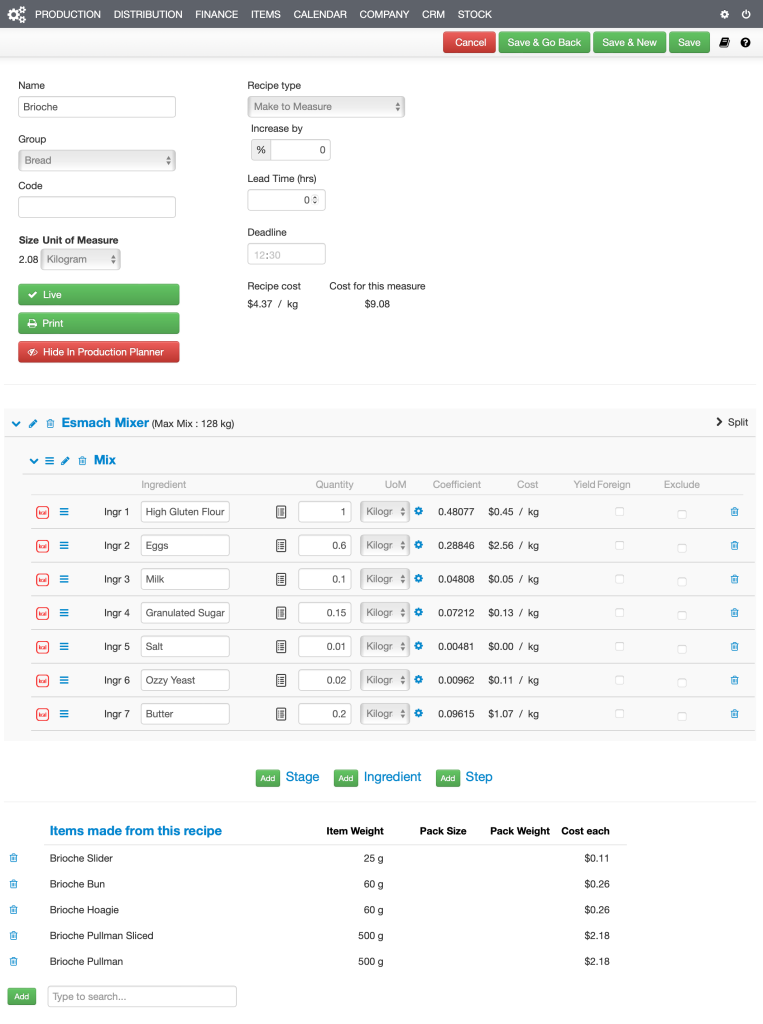Open the CALENDAR menu
Viewport: 763px width, 1024px height.
pos(320,14)
